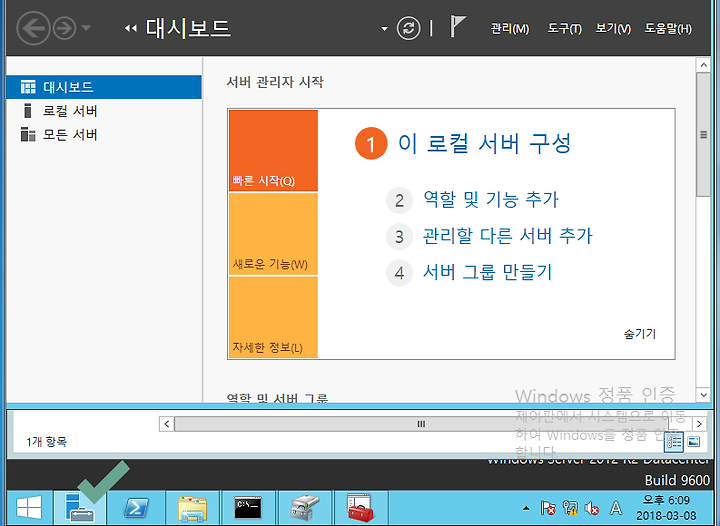Open the 도움말(H) menu
Image resolution: width=720 pixels, height=526 pixels.
pyautogui.click(x=668, y=29)
